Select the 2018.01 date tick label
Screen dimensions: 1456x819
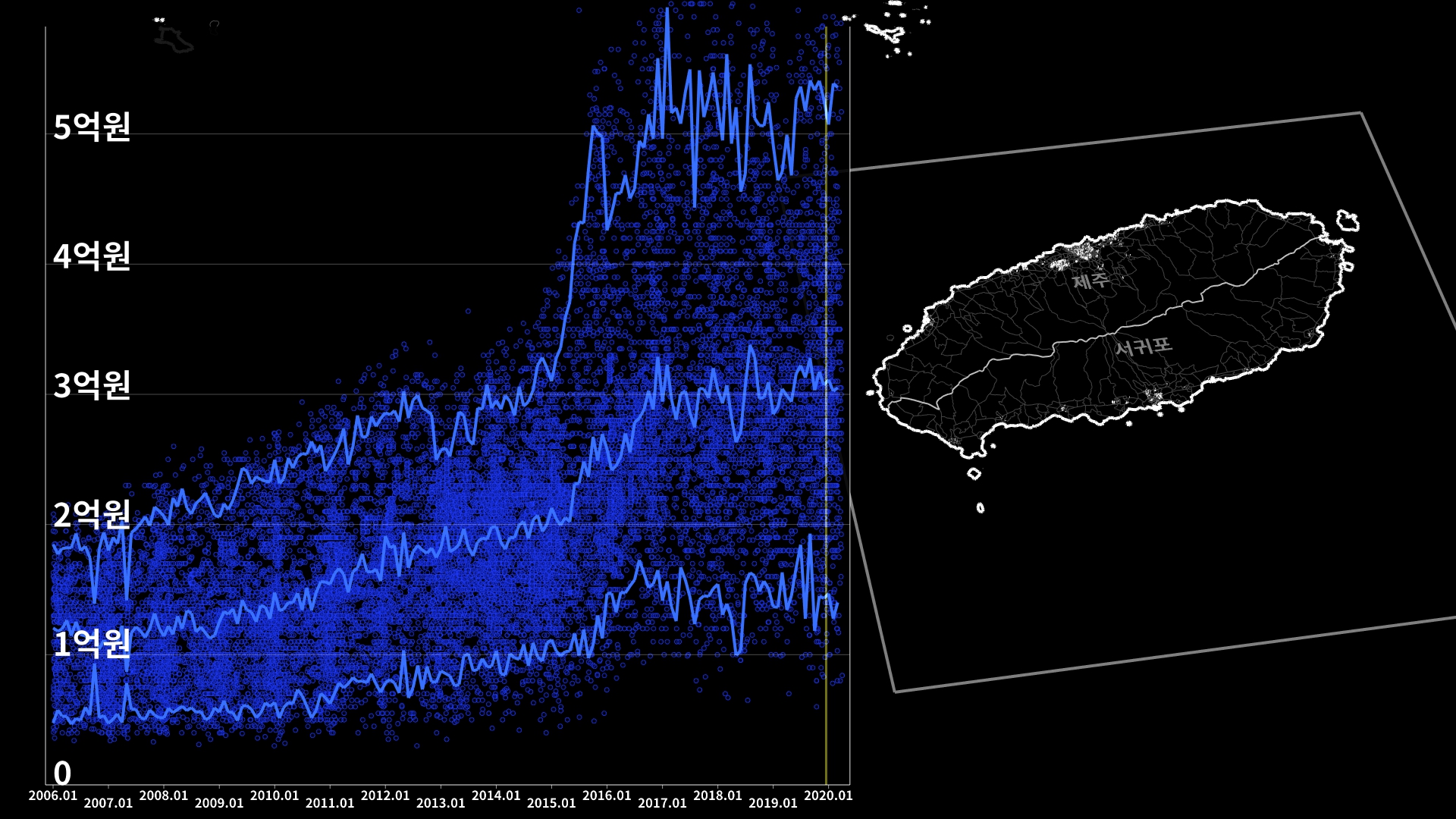click(717, 795)
